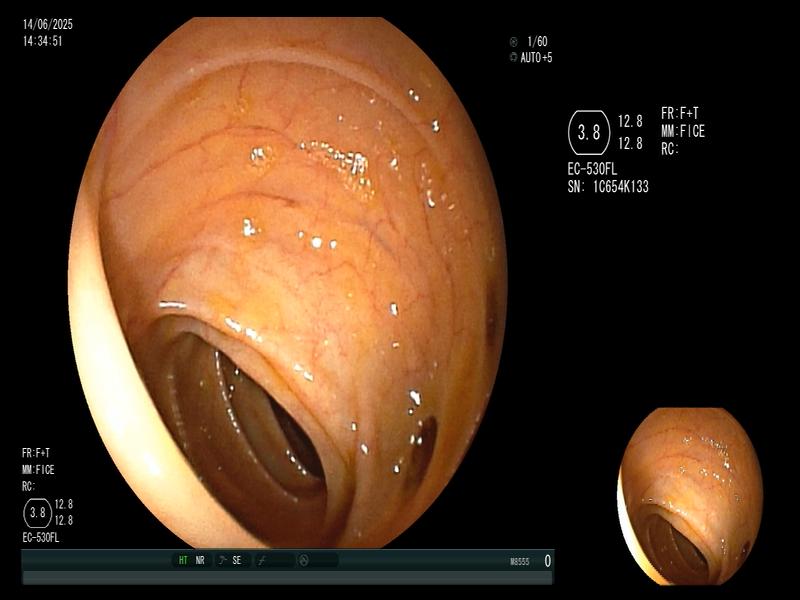Click the bottom-left MM:FICE label
The width and height of the screenshot is (800, 600).
38,470
